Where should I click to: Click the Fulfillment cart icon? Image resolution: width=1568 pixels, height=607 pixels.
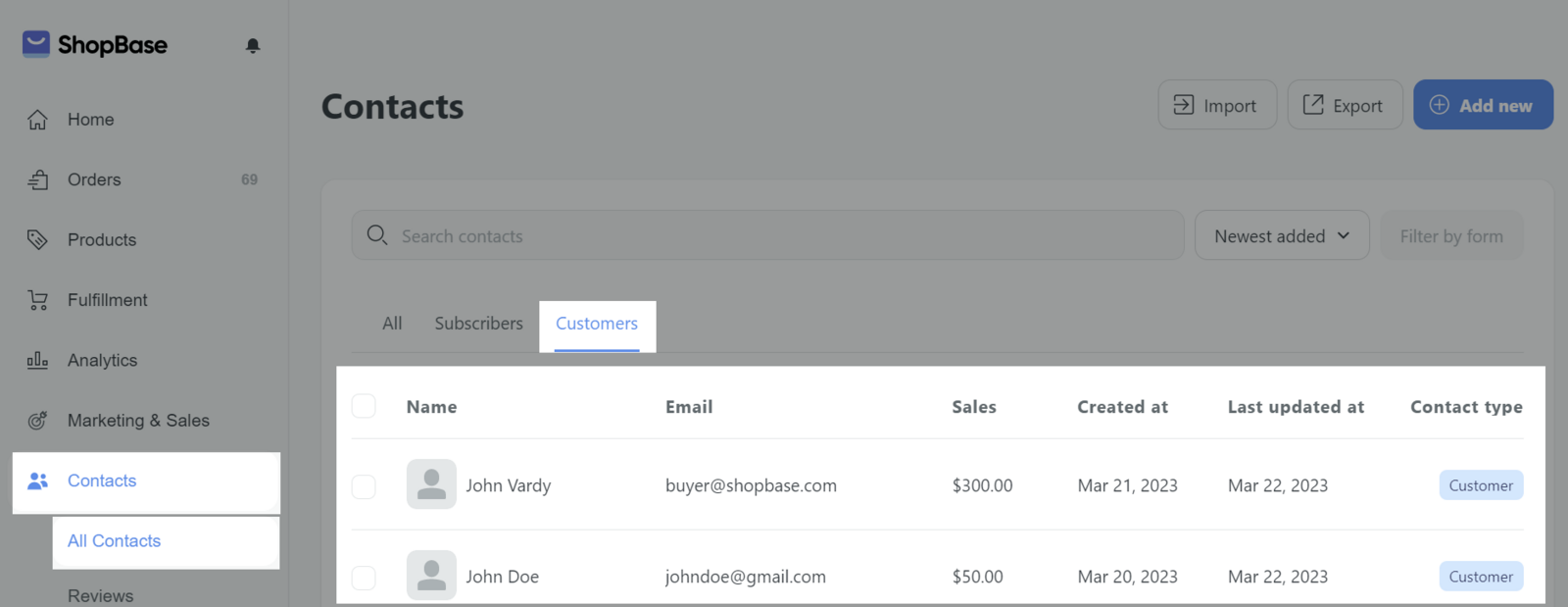coord(37,300)
